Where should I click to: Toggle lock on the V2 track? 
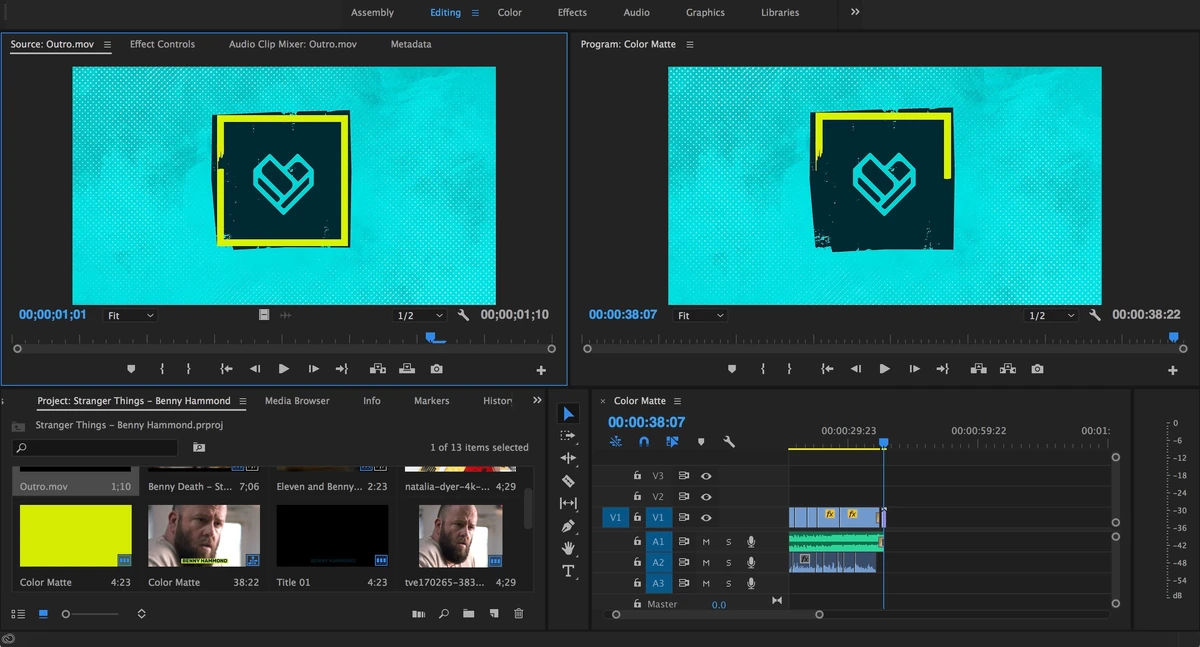pos(637,497)
